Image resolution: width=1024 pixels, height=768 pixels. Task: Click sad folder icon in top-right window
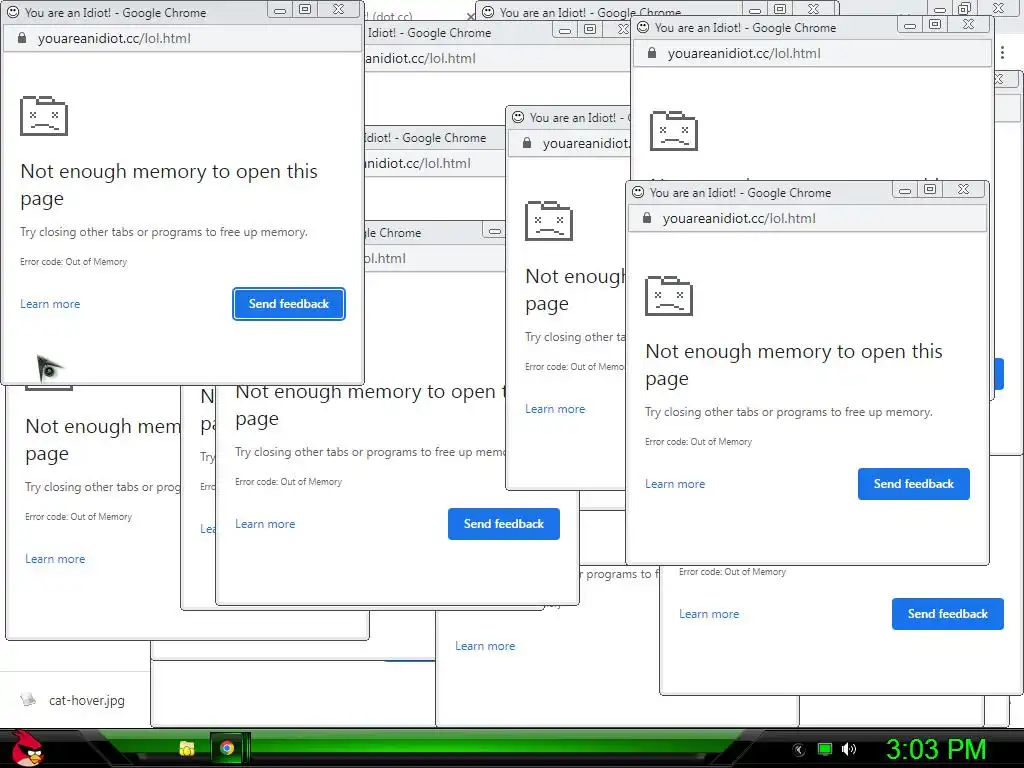(x=674, y=131)
